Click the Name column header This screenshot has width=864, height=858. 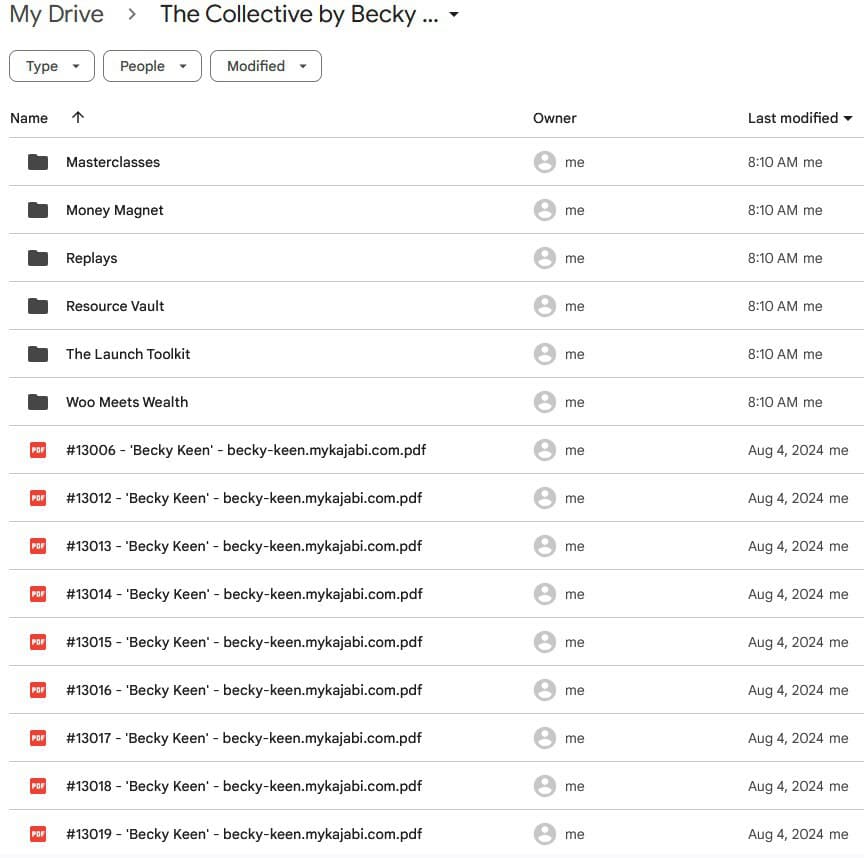(x=29, y=118)
